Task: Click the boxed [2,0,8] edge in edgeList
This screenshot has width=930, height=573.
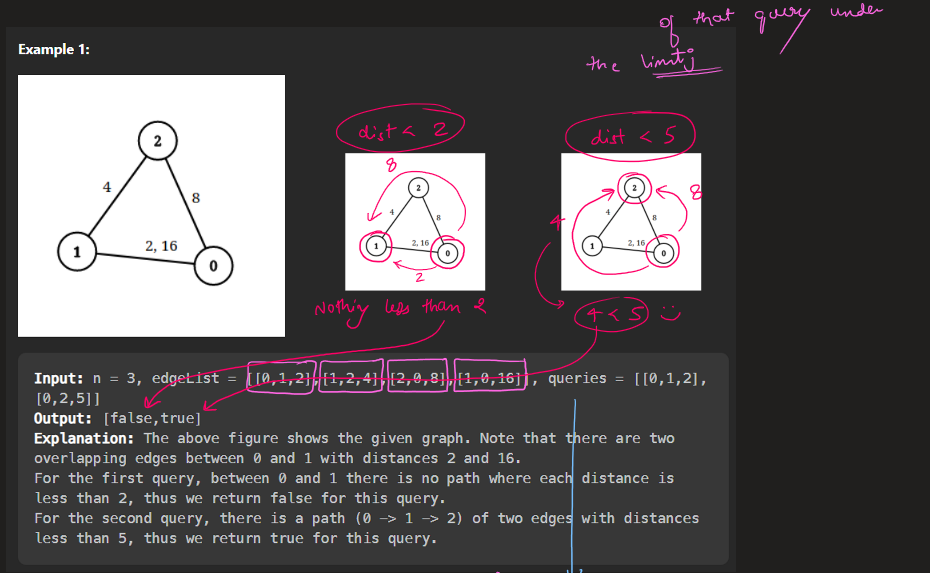Action: [x=419, y=378]
